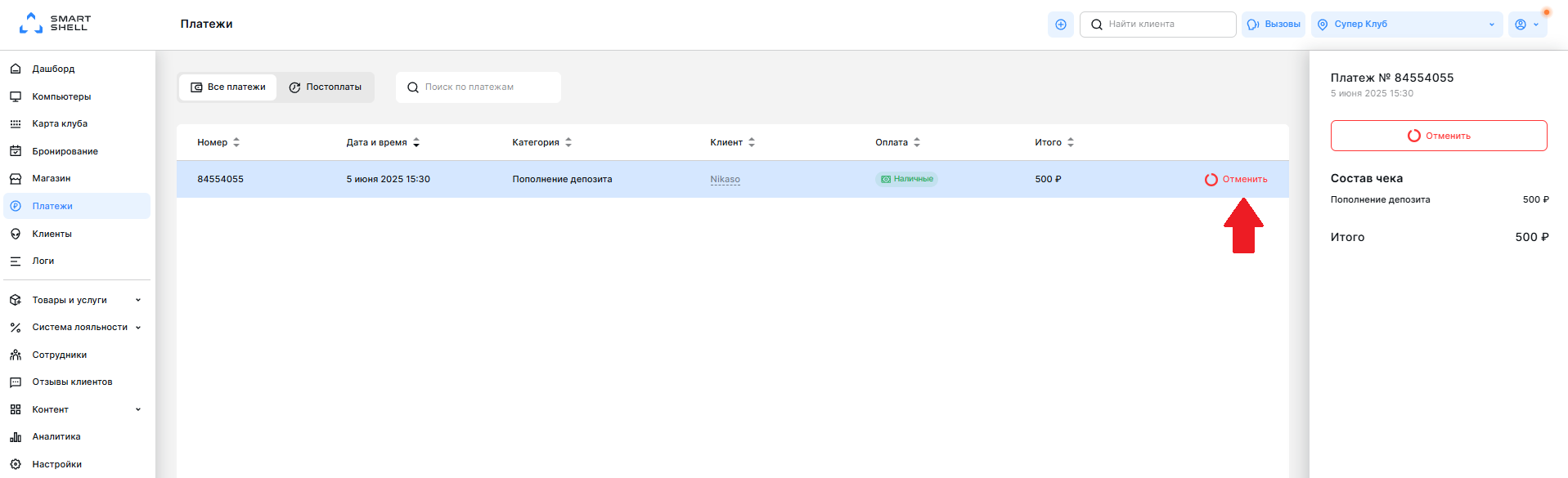Switch to Постоплаты tab
The height and width of the screenshot is (478, 1568).
(x=325, y=87)
